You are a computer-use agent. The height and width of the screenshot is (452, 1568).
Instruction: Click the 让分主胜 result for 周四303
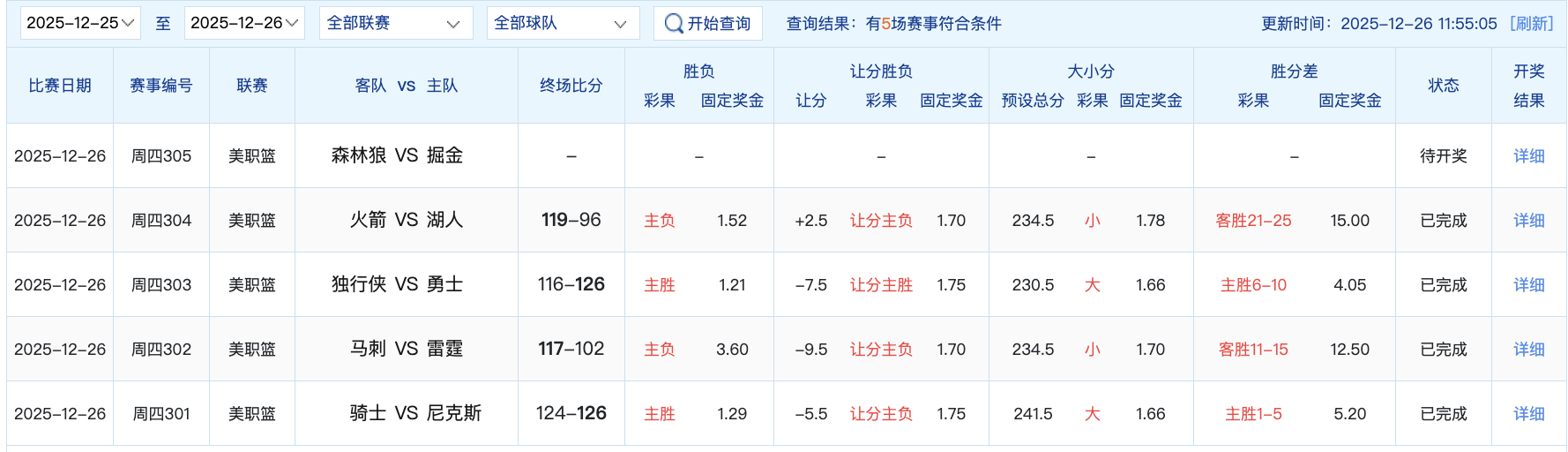coord(880,285)
